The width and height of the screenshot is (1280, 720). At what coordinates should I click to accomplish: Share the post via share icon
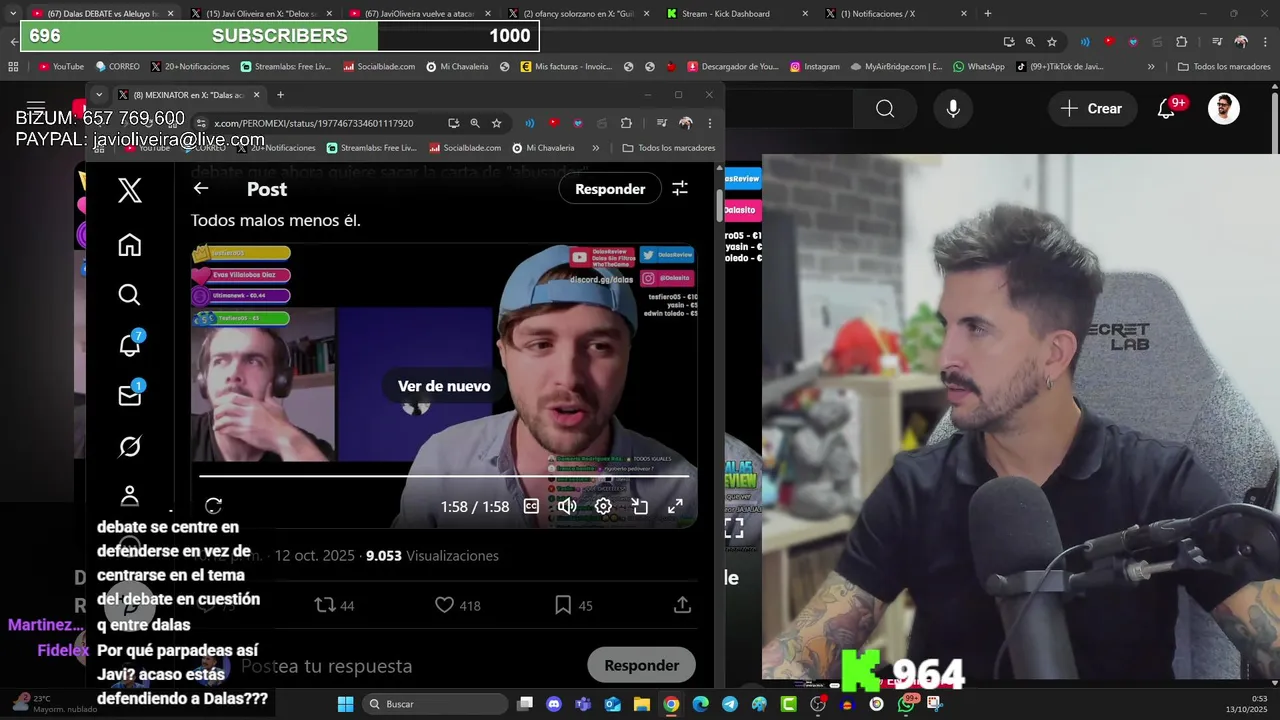pos(682,605)
